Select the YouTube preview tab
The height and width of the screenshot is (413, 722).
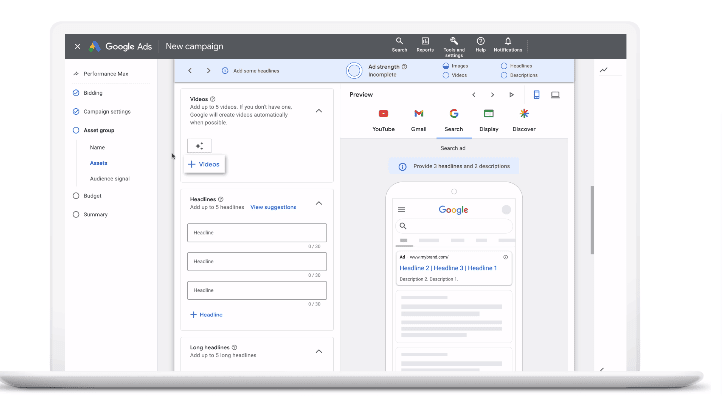[384, 121]
